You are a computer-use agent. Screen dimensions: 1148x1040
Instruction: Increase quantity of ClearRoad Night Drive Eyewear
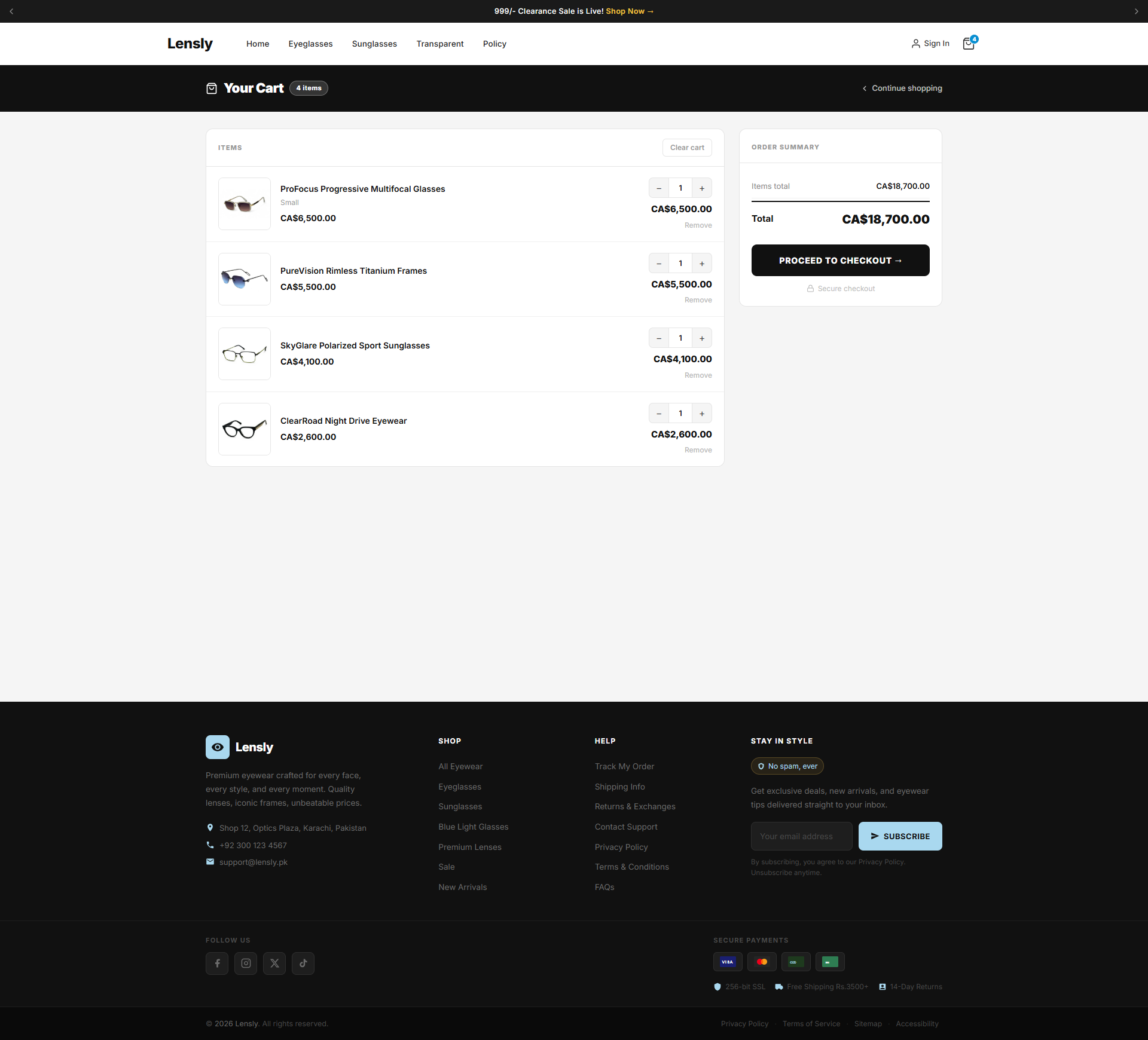click(702, 413)
